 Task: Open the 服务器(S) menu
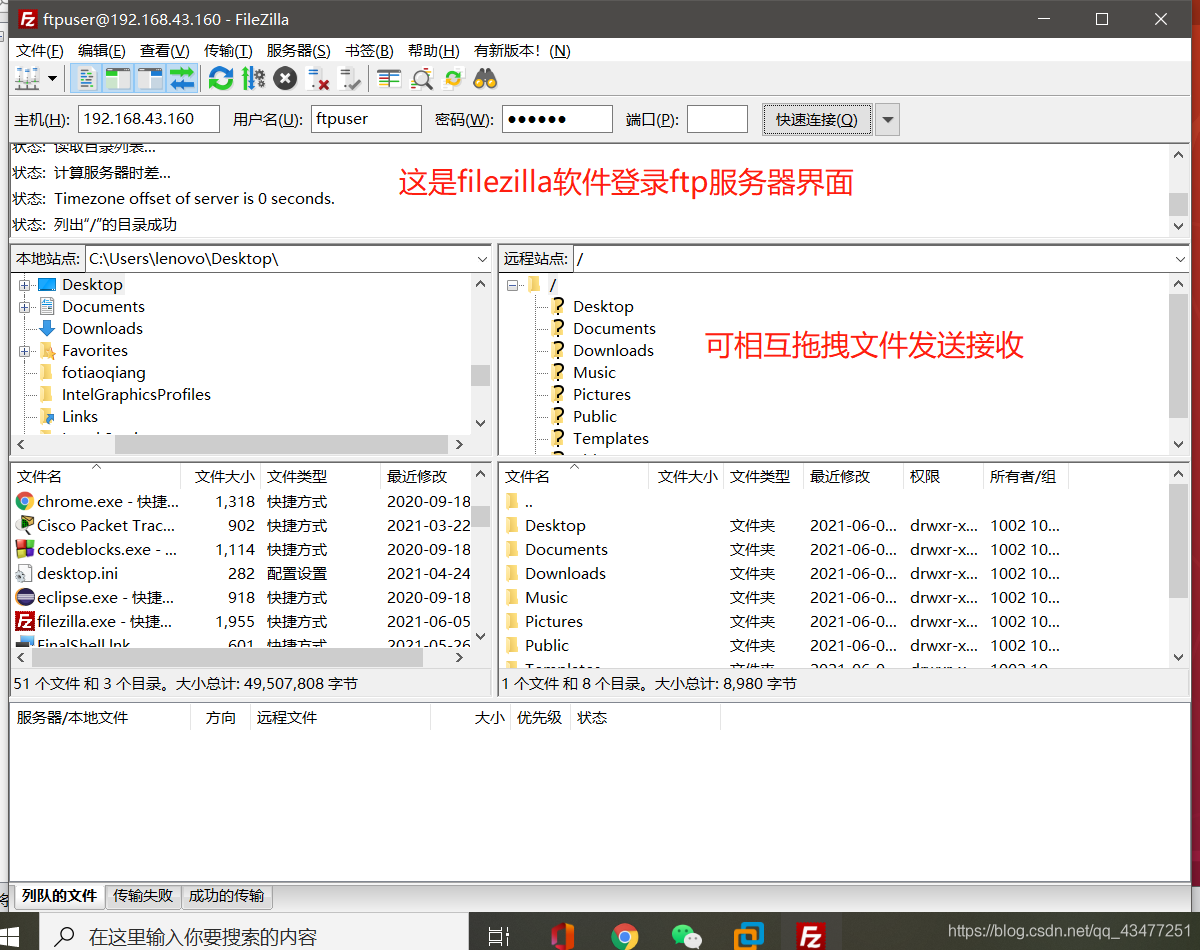coord(298,50)
